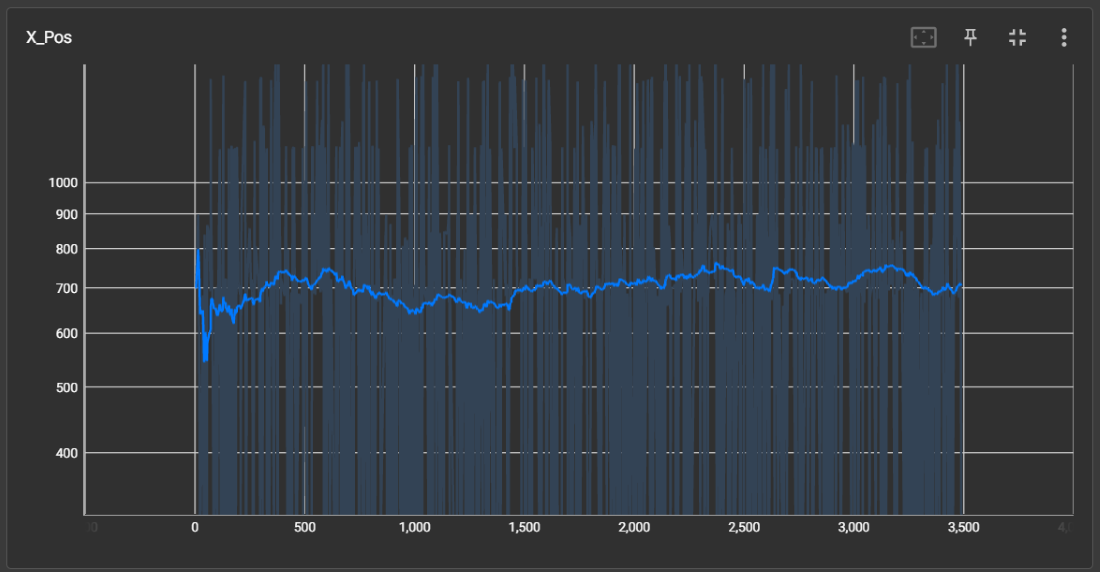Image resolution: width=1100 pixels, height=572 pixels.
Task: Click the 400 y-axis tick label
Action: click(66, 453)
